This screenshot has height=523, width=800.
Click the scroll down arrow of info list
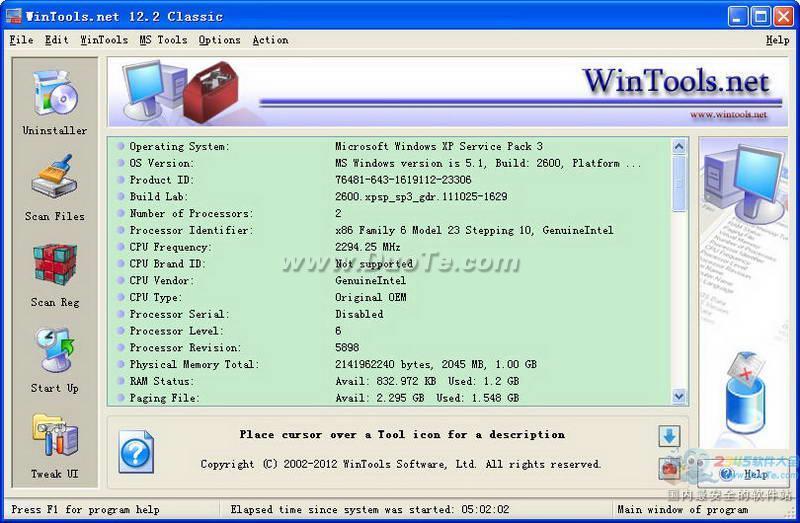679,396
